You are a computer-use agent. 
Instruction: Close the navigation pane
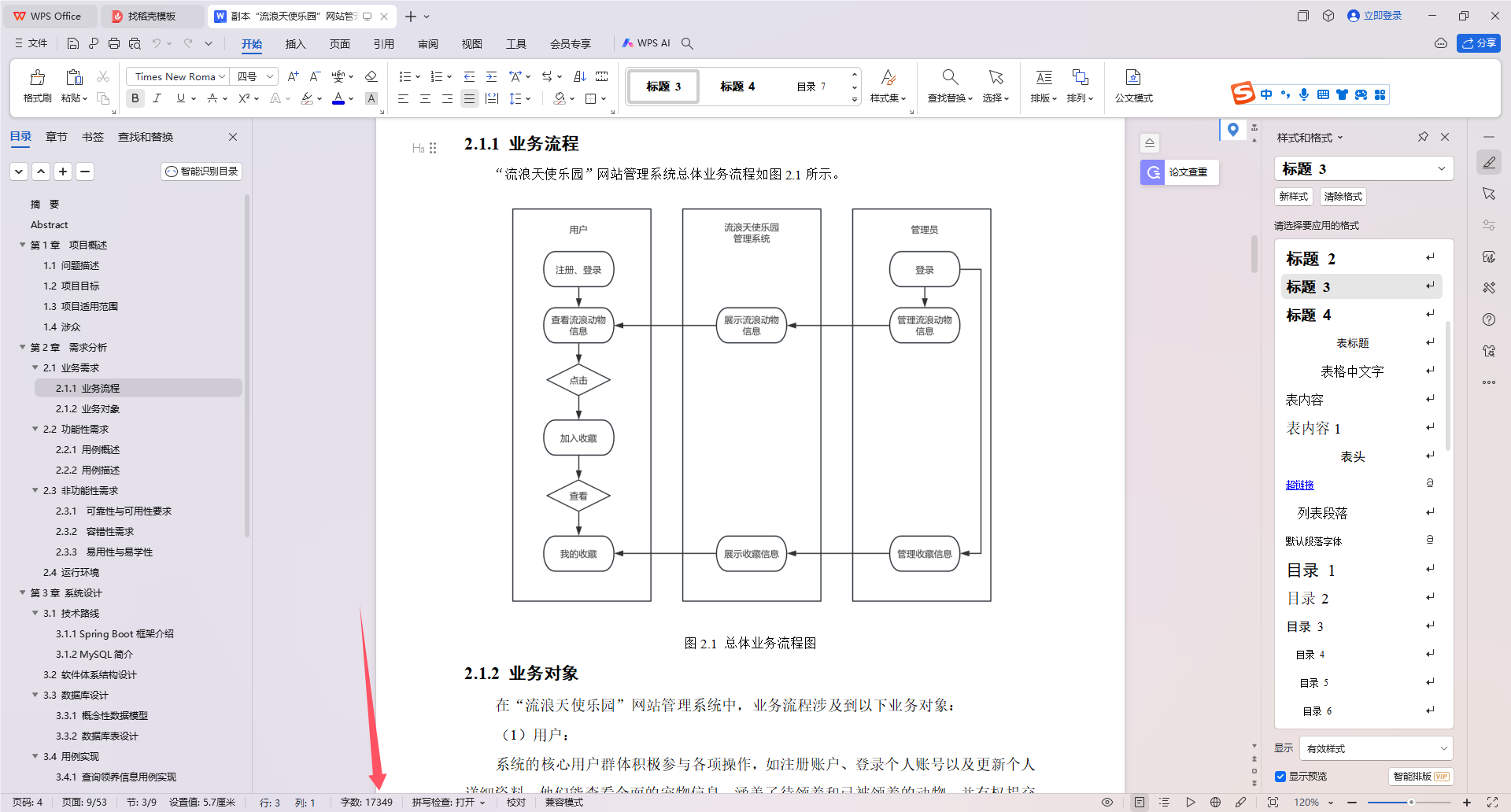tap(233, 137)
